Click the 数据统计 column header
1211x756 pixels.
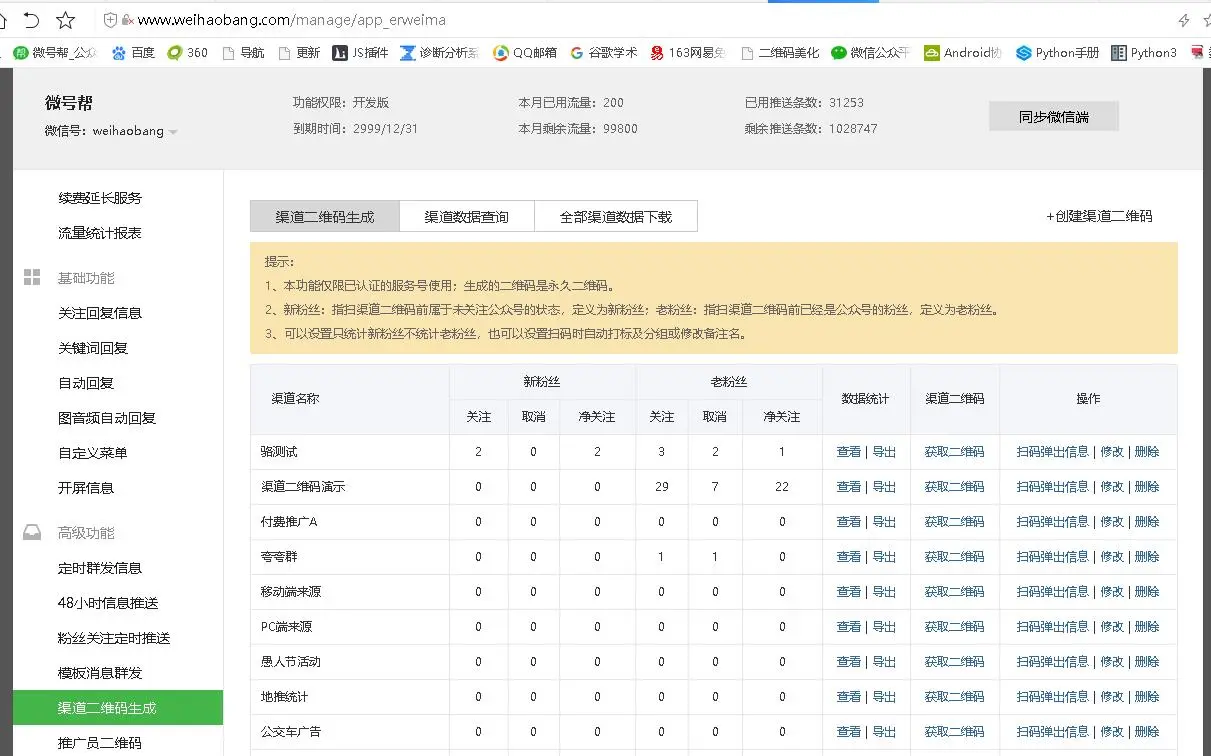pos(866,399)
